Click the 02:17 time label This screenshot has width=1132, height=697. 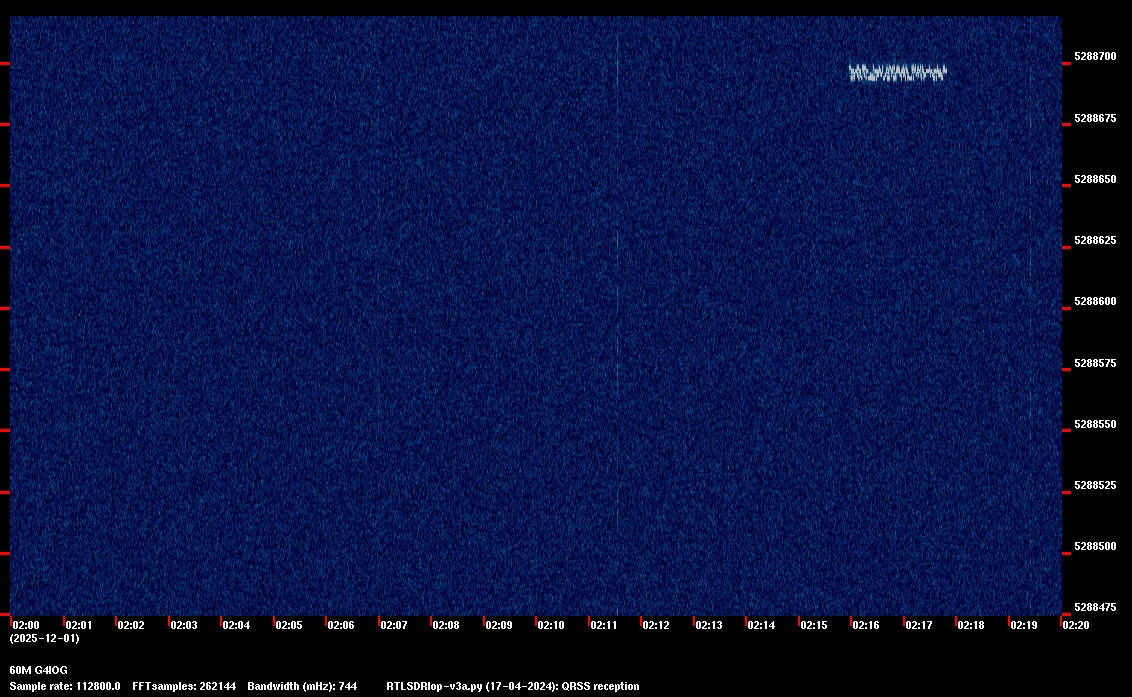(918, 625)
